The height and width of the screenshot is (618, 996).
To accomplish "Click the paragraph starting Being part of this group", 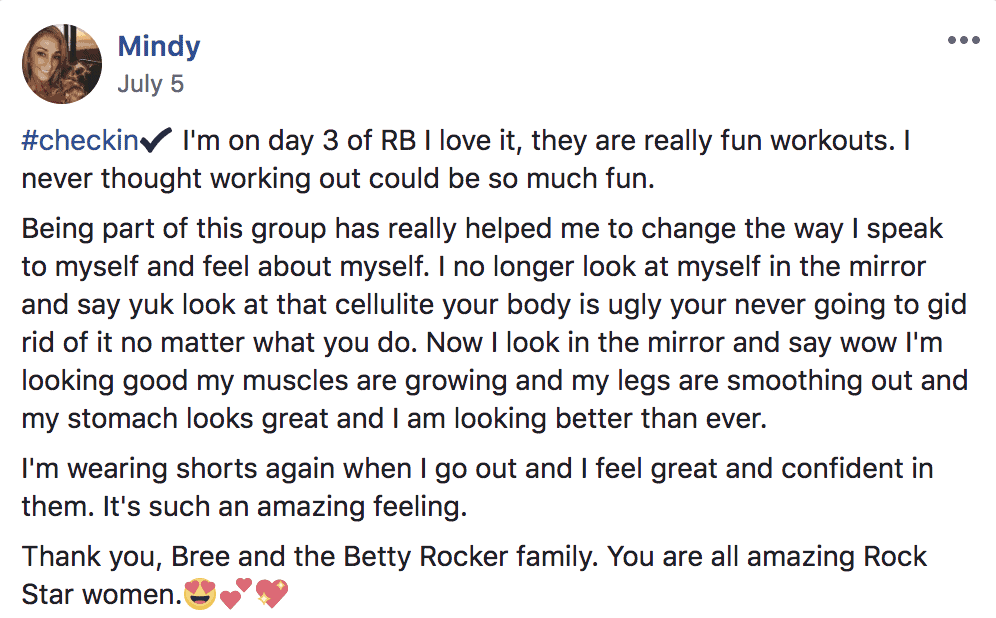I will (495, 324).
